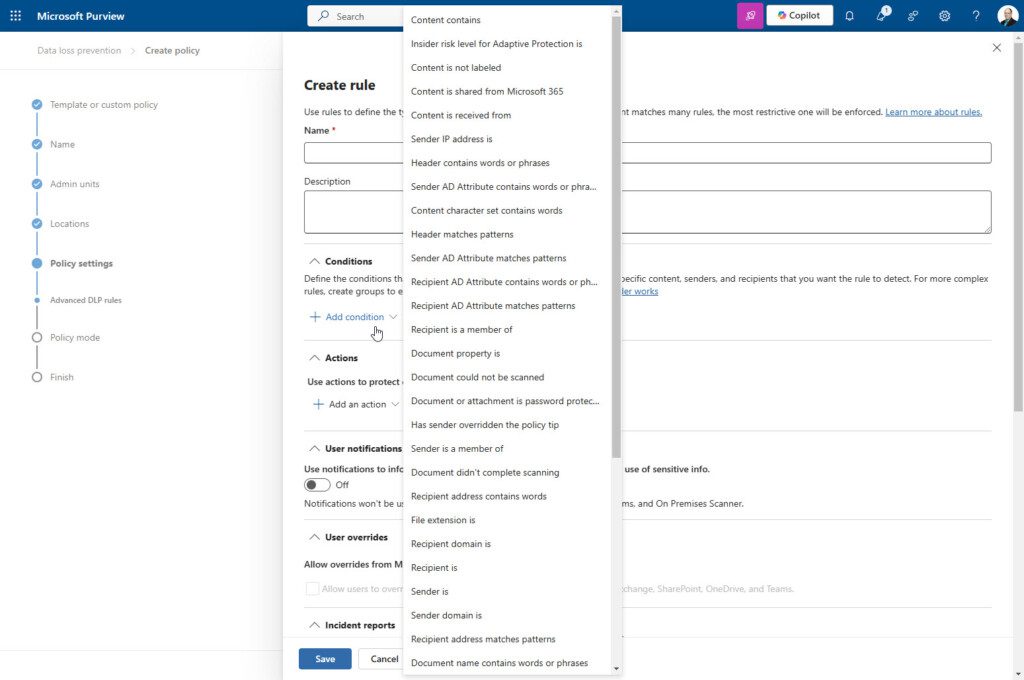
Task: Open the Data loss prevention breadcrumb
Action: coord(79,50)
